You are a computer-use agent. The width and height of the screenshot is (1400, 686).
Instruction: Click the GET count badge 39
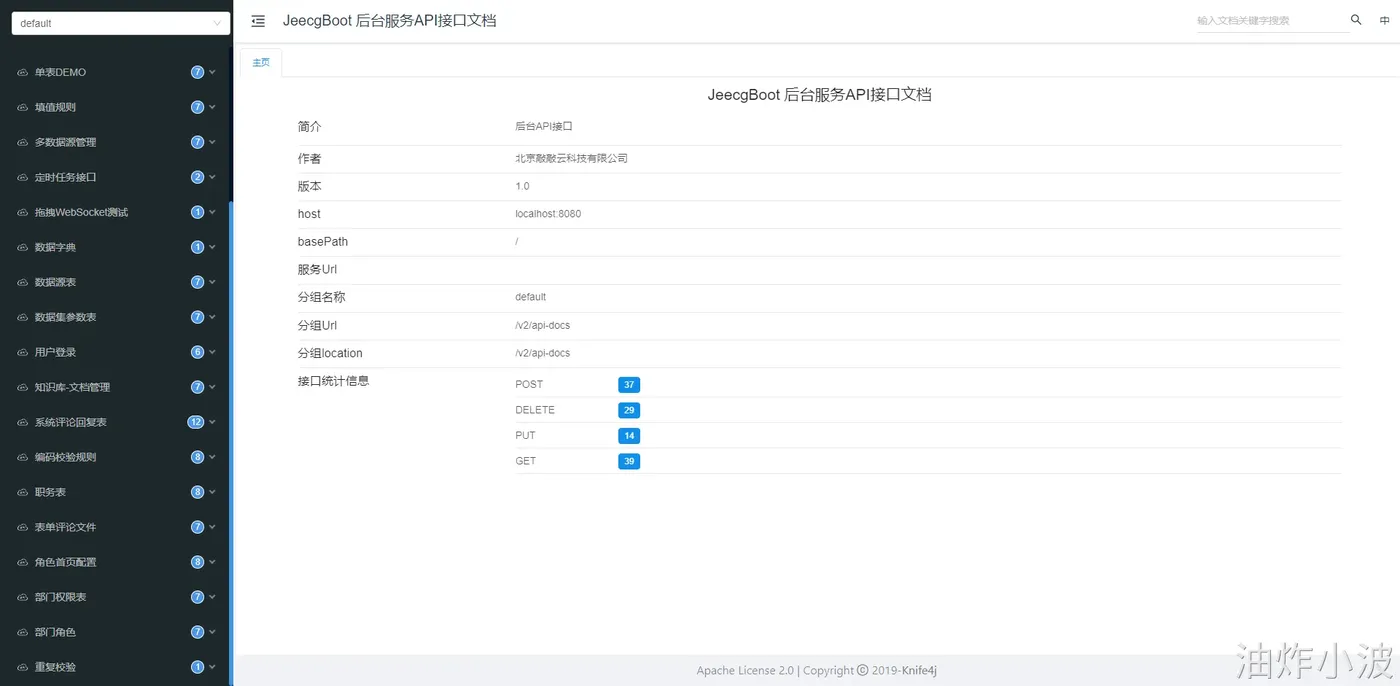tap(629, 461)
